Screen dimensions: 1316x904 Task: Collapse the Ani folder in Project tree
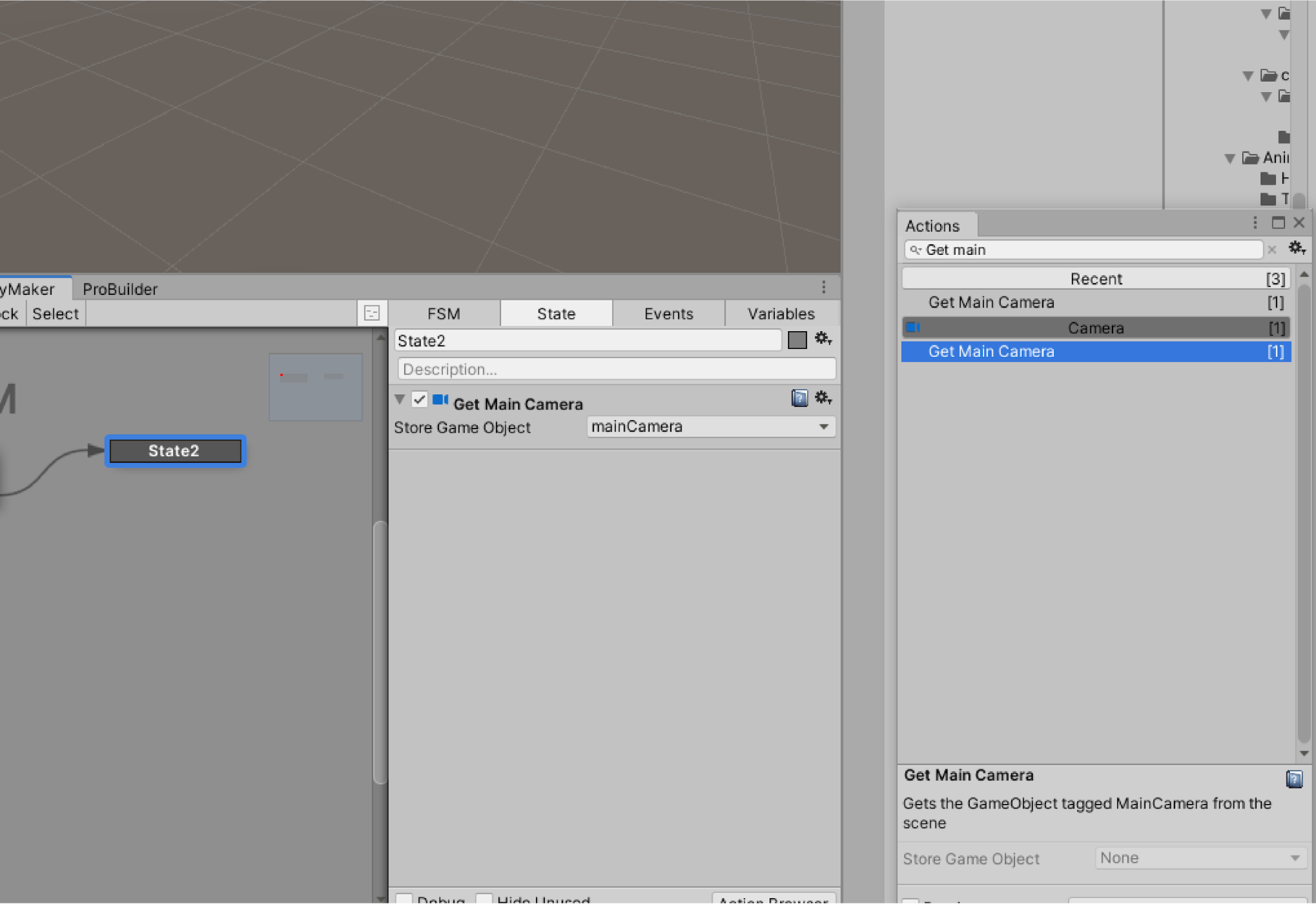click(1230, 158)
